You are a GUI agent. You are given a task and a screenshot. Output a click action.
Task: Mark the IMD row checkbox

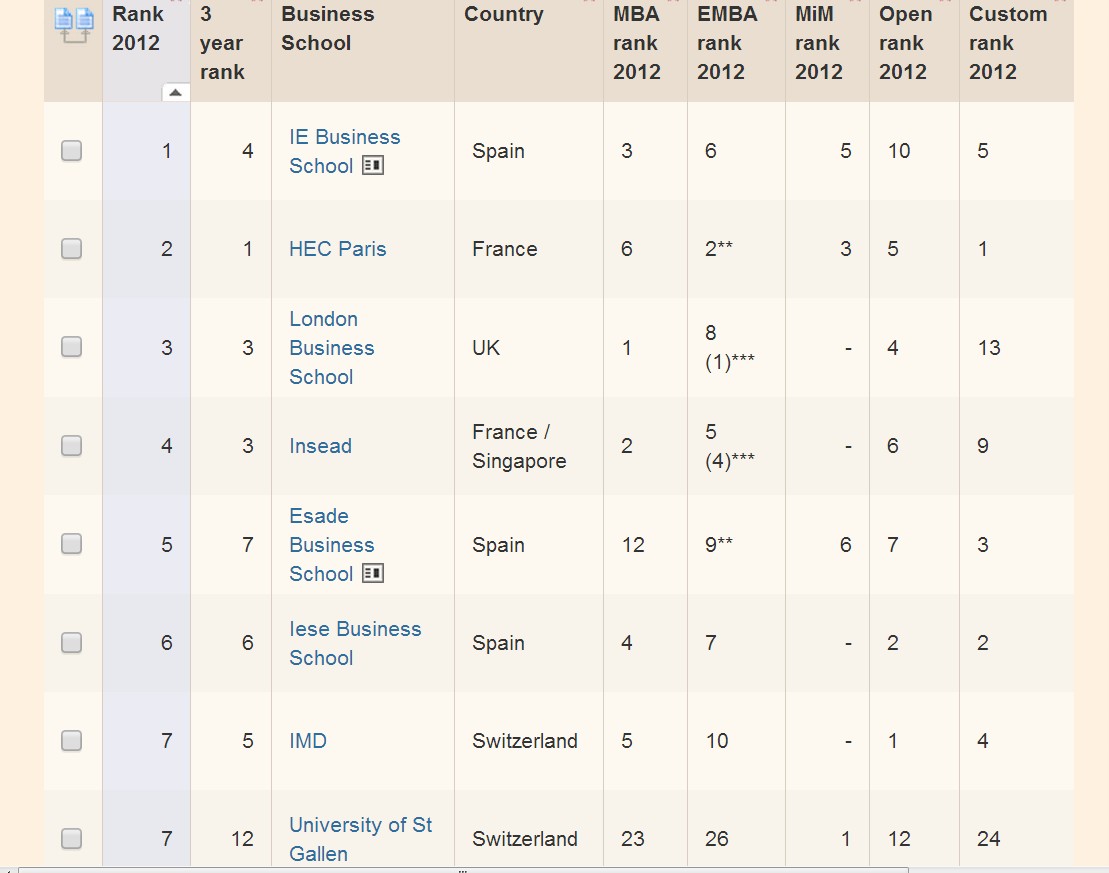pyautogui.click(x=71, y=741)
